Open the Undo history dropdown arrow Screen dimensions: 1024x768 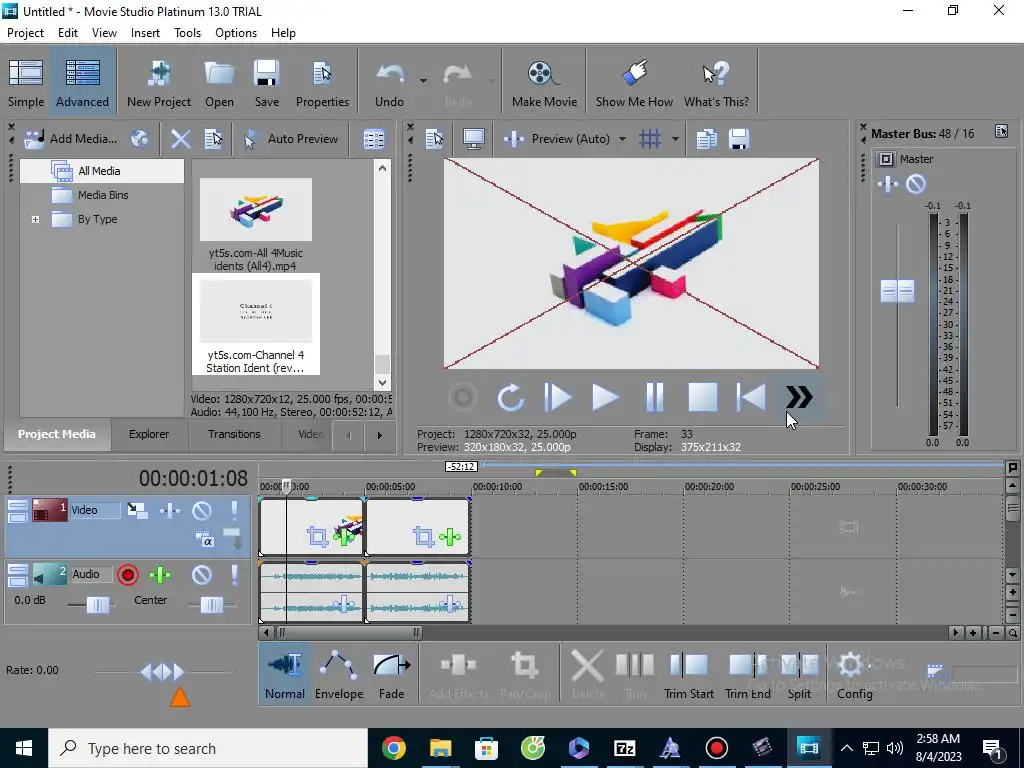423,81
